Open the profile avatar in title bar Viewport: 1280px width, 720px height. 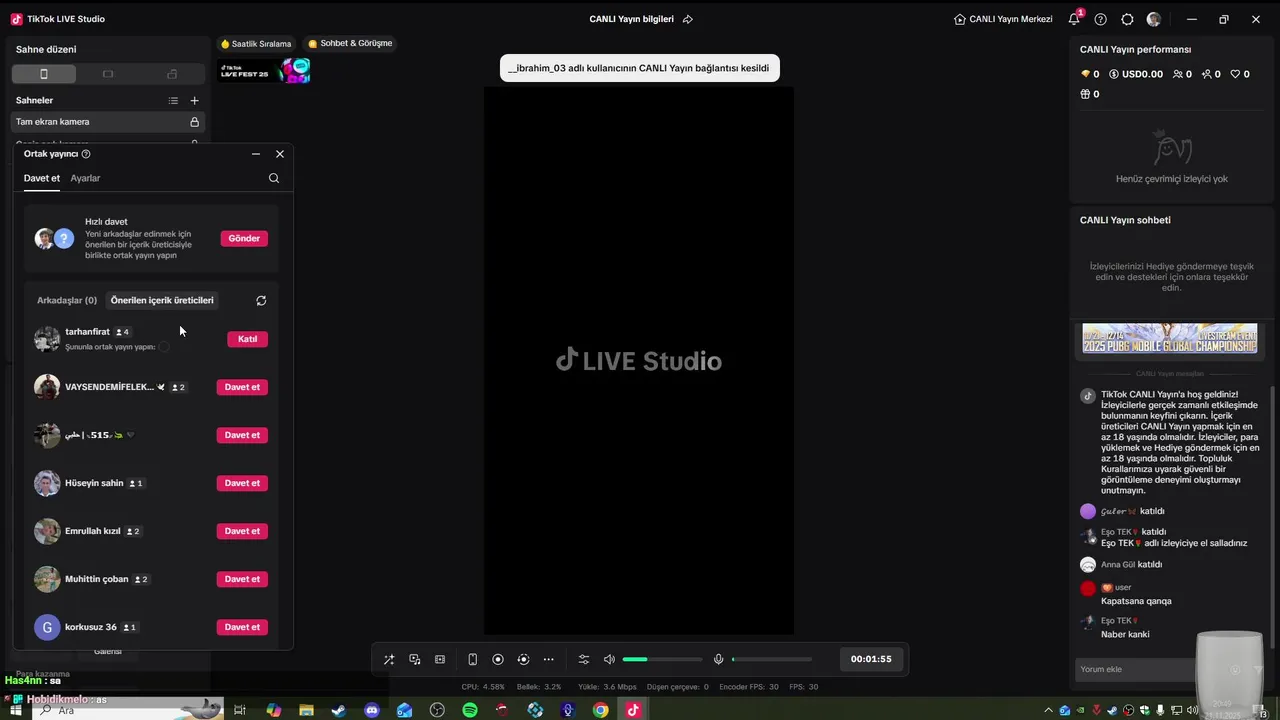pos(1154,19)
